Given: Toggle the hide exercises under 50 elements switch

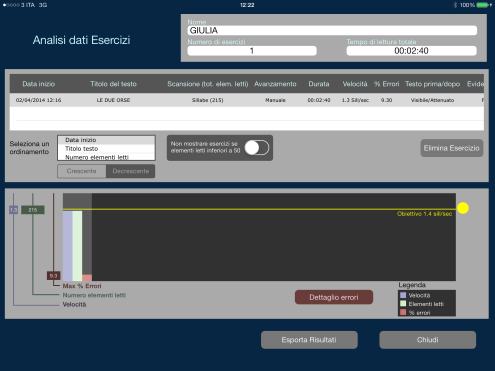Looking at the screenshot, I should (257, 148).
